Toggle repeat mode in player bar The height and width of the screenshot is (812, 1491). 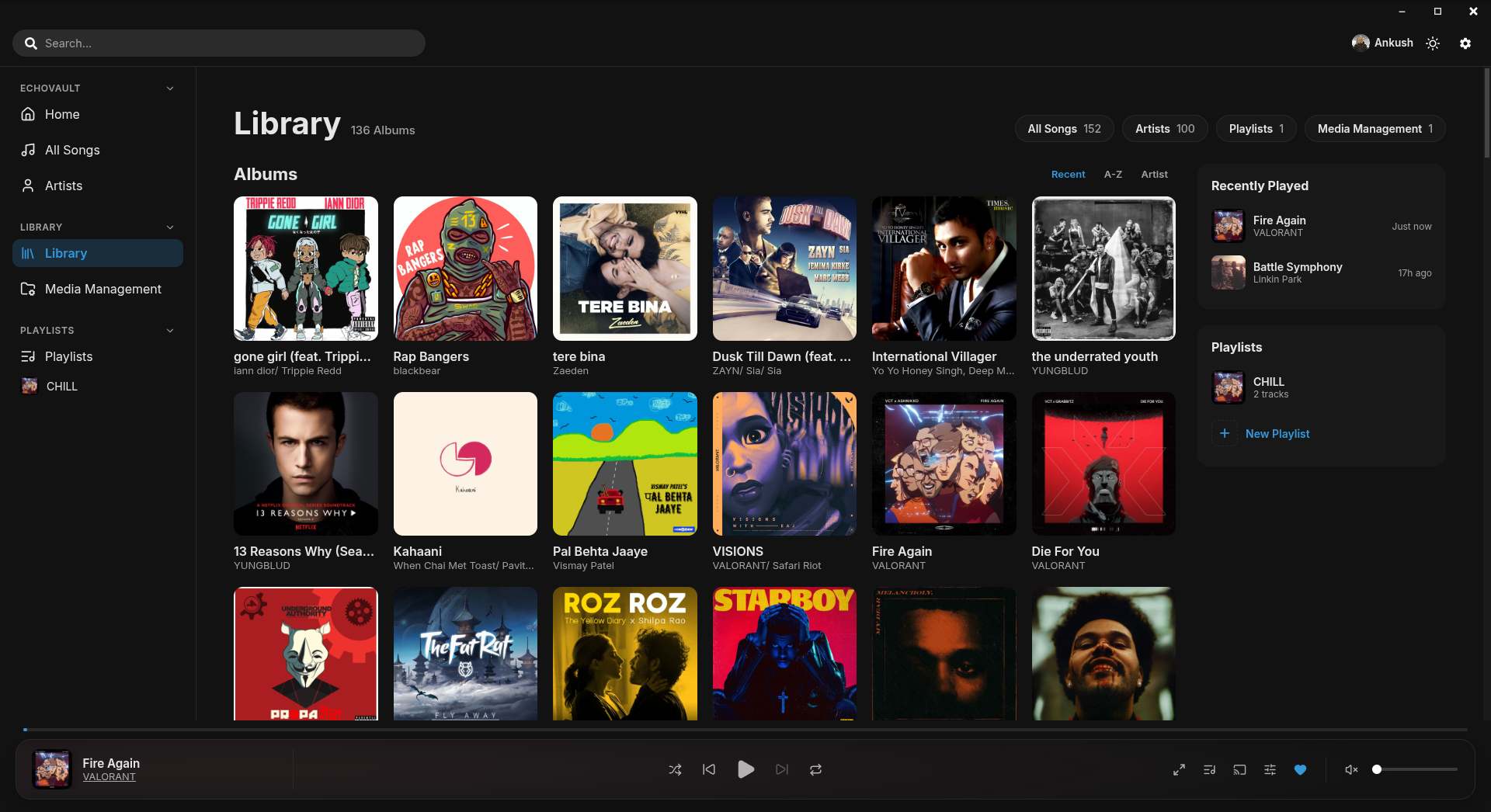point(815,769)
